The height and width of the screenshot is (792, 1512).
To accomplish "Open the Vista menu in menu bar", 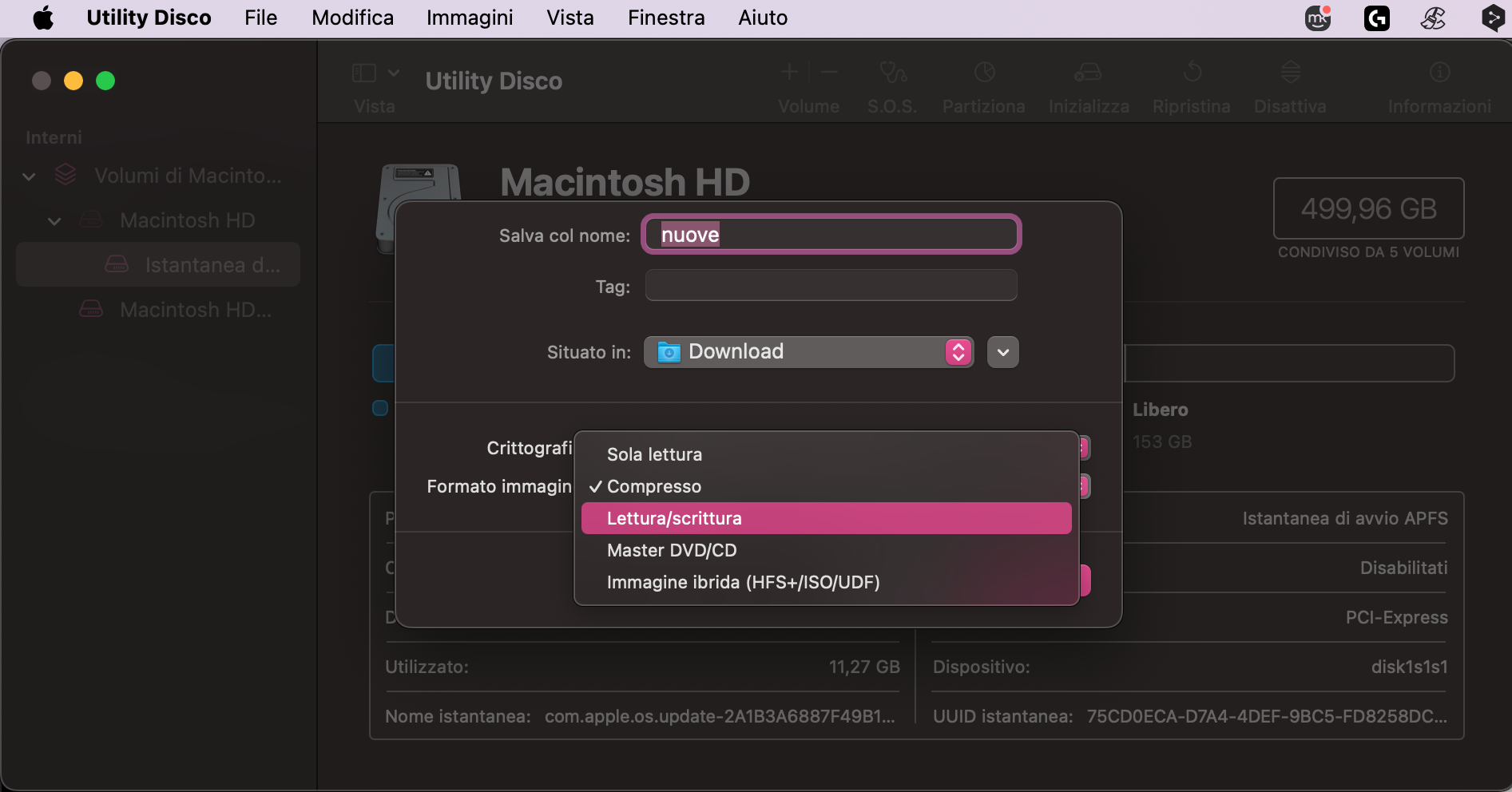I will [x=570, y=18].
